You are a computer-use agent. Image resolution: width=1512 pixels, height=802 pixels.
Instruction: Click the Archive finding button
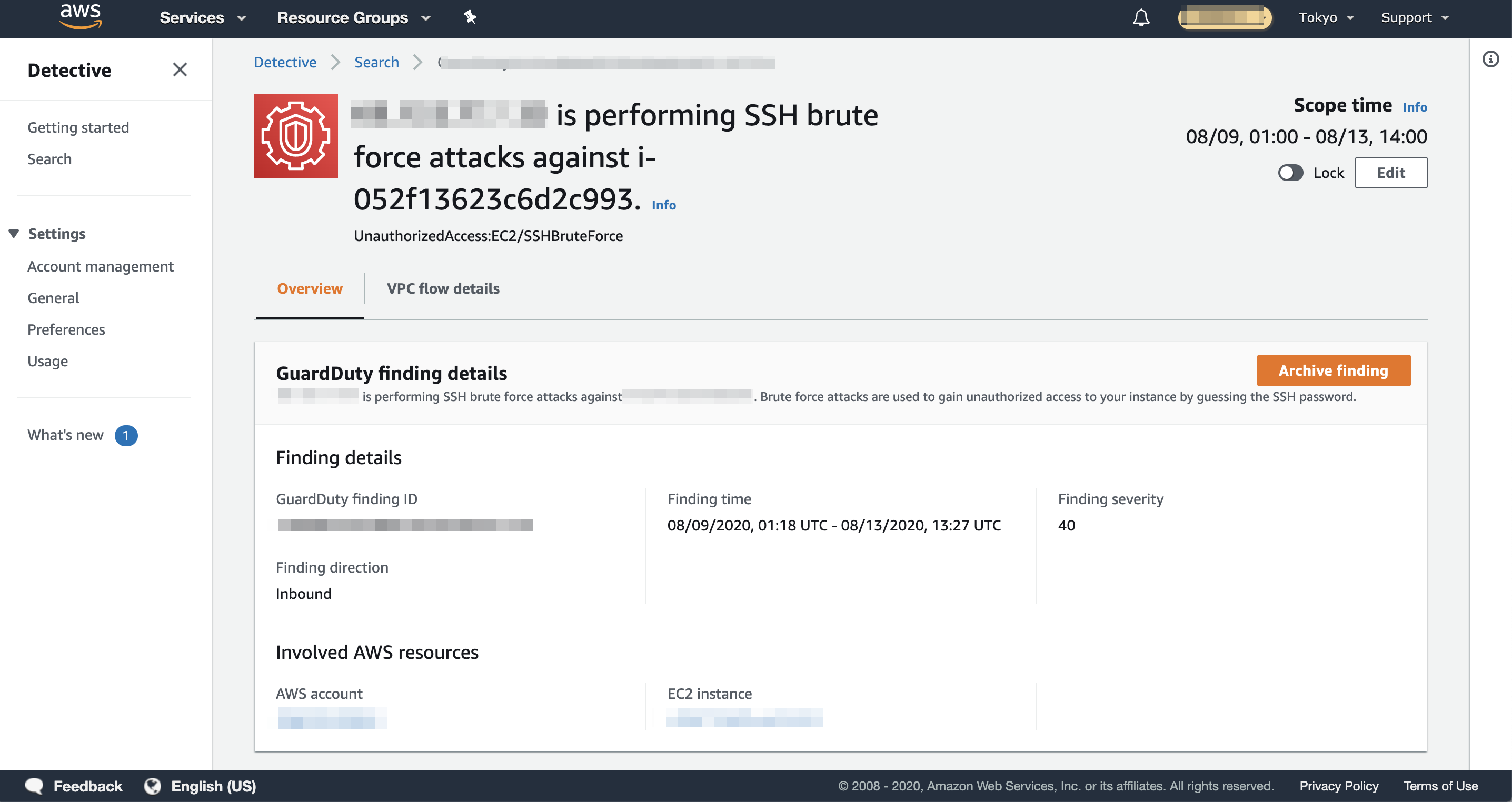1333,371
